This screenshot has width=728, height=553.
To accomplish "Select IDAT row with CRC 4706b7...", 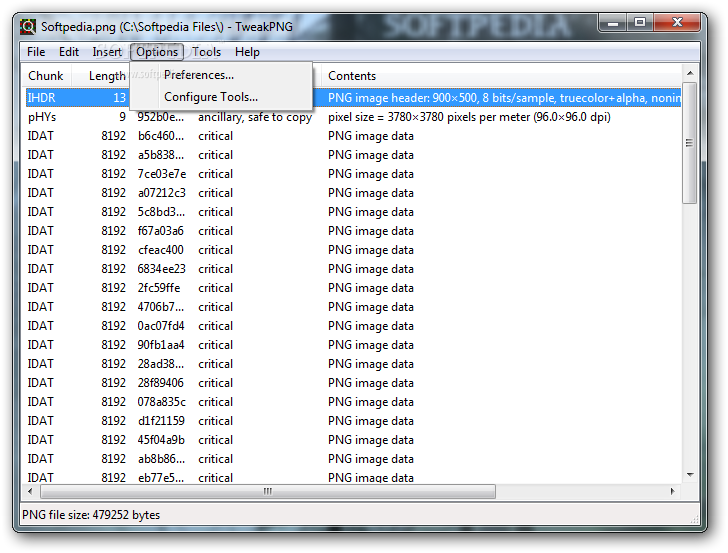I will coord(353,307).
